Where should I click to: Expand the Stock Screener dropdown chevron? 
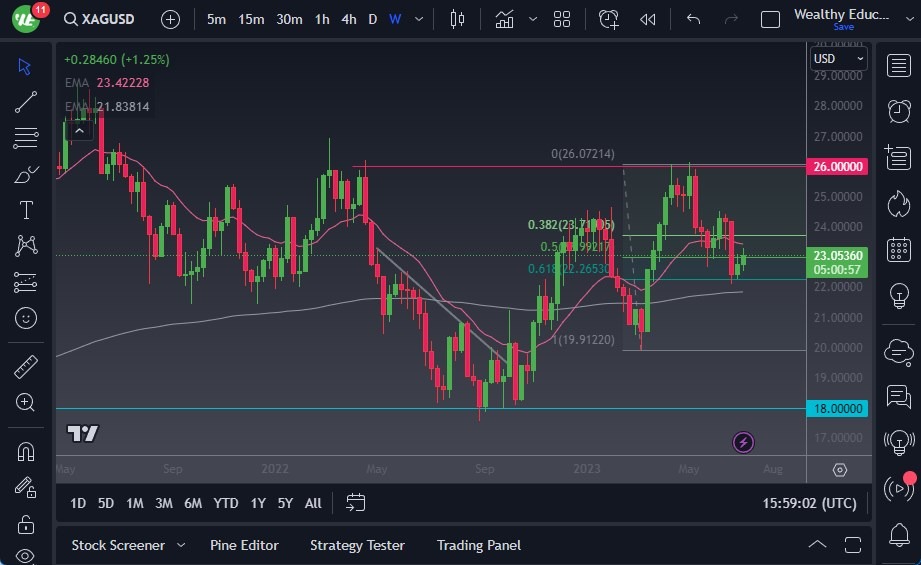[x=181, y=545]
